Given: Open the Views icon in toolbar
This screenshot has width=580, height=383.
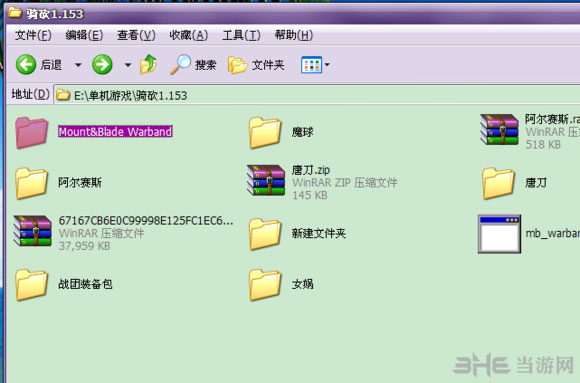Looking at the screenshot, I should coord(311,65).
